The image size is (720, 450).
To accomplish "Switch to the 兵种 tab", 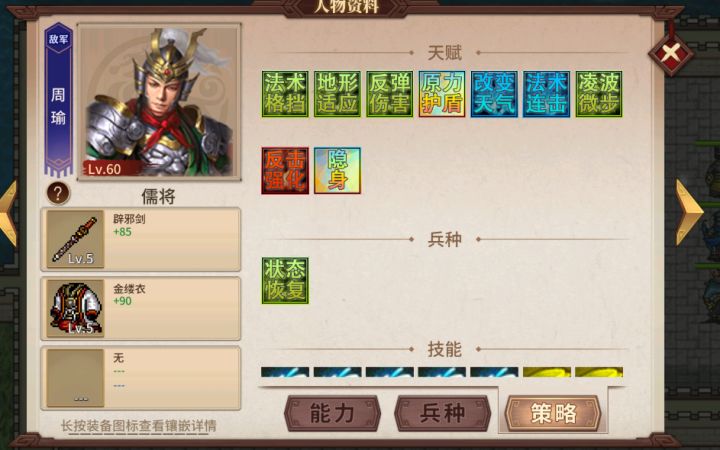I will point(443,413).
